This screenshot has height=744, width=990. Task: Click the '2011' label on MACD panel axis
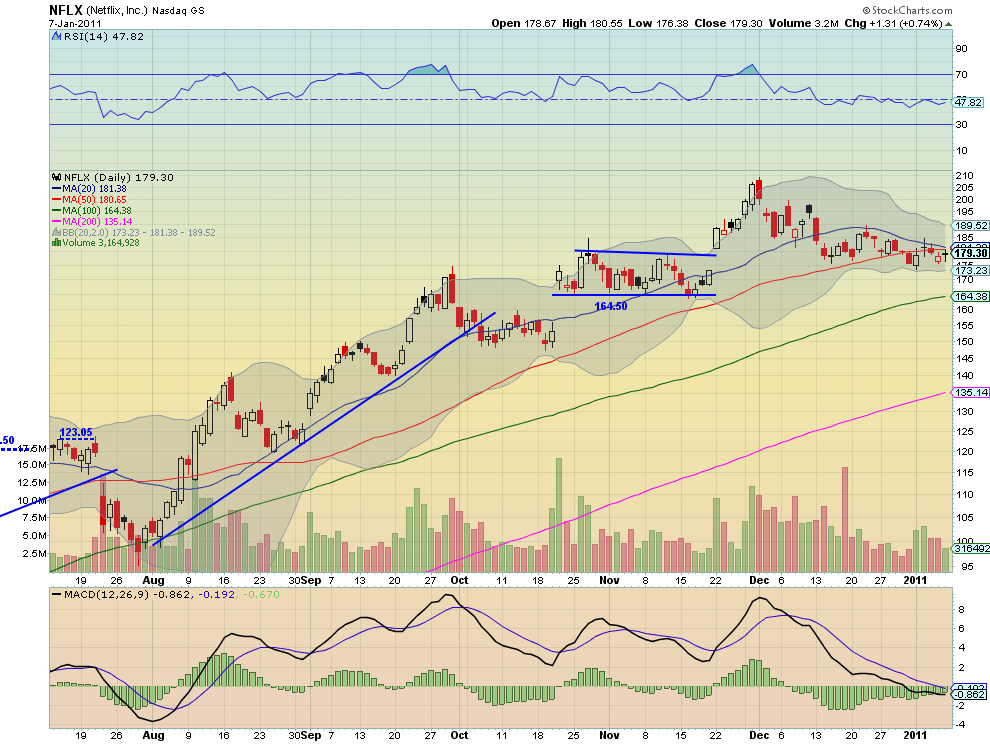point(915,735)
